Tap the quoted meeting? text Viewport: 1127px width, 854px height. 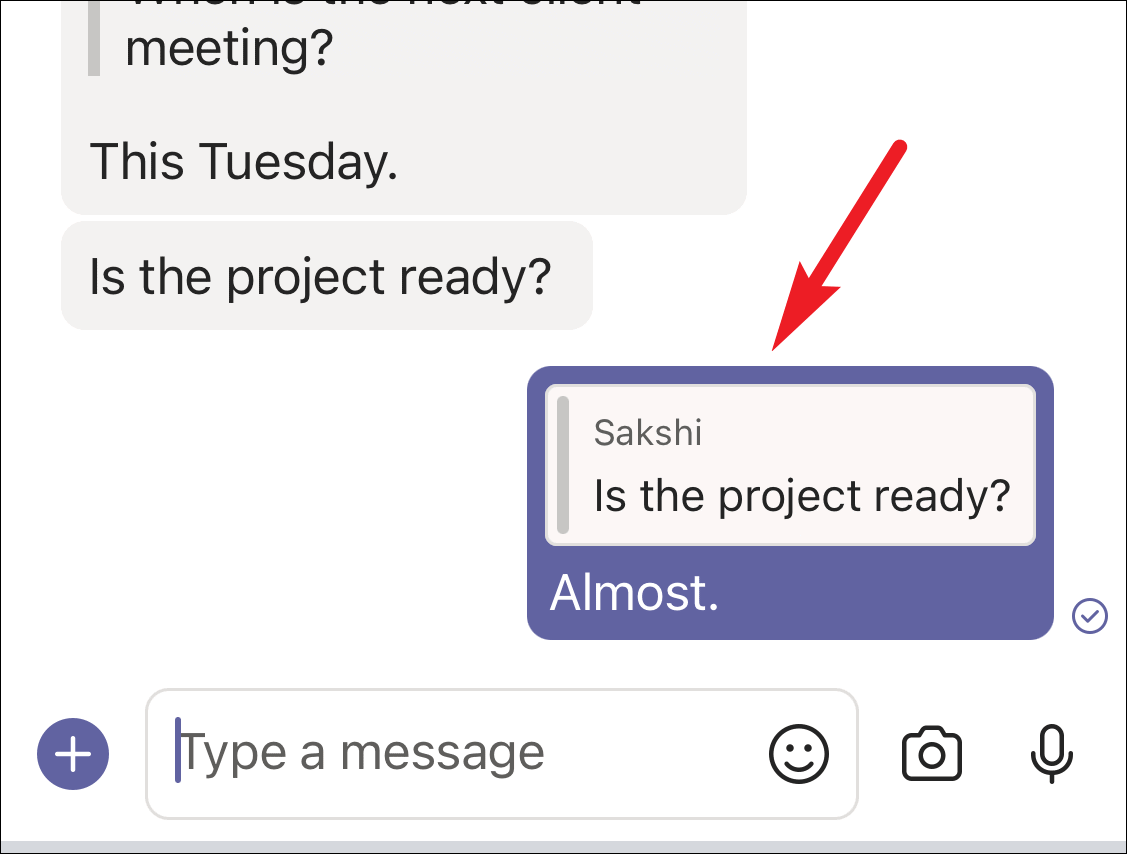tap(229, 48)
